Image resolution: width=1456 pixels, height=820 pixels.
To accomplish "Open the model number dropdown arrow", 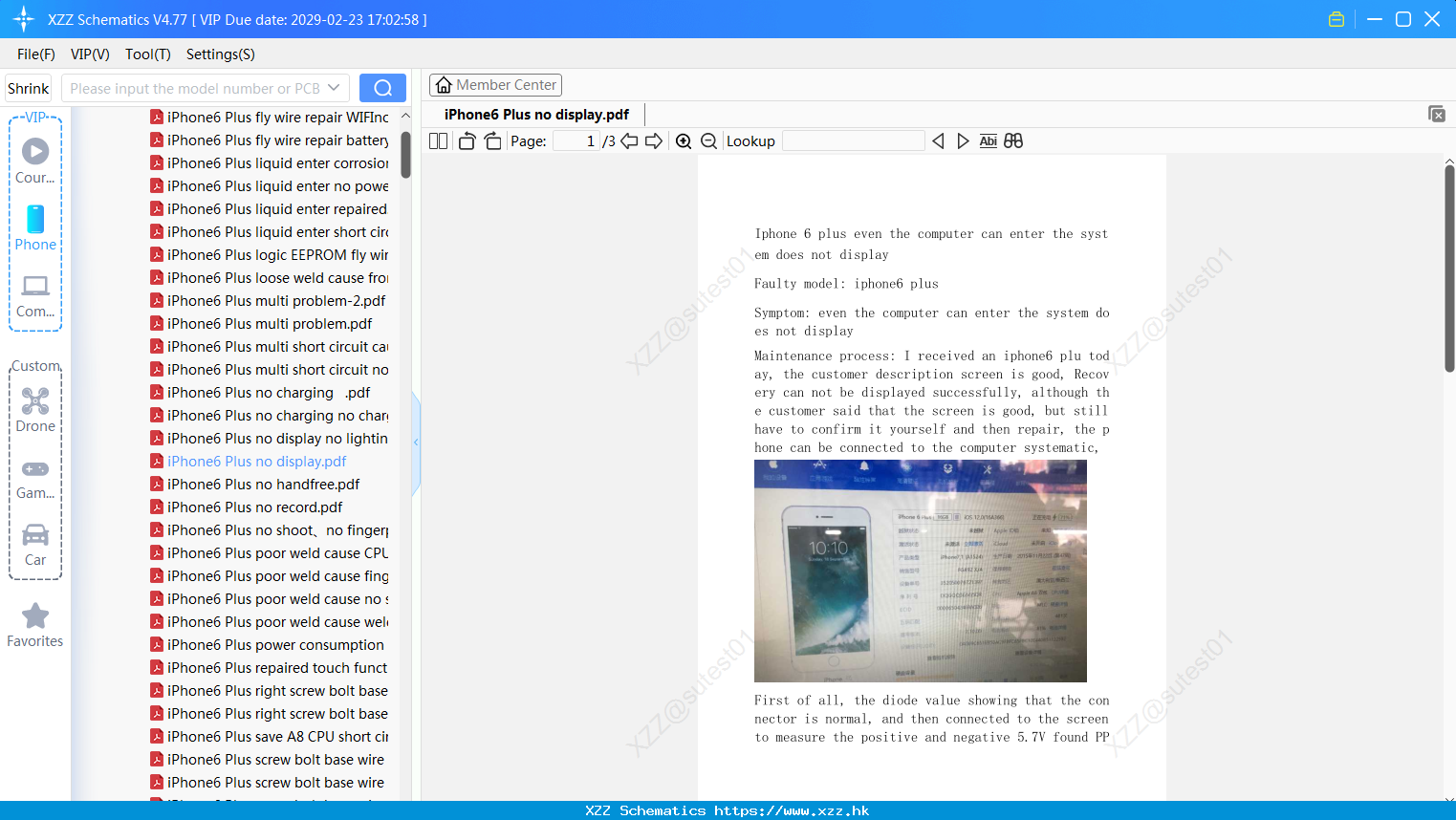I will click(334, 88).
